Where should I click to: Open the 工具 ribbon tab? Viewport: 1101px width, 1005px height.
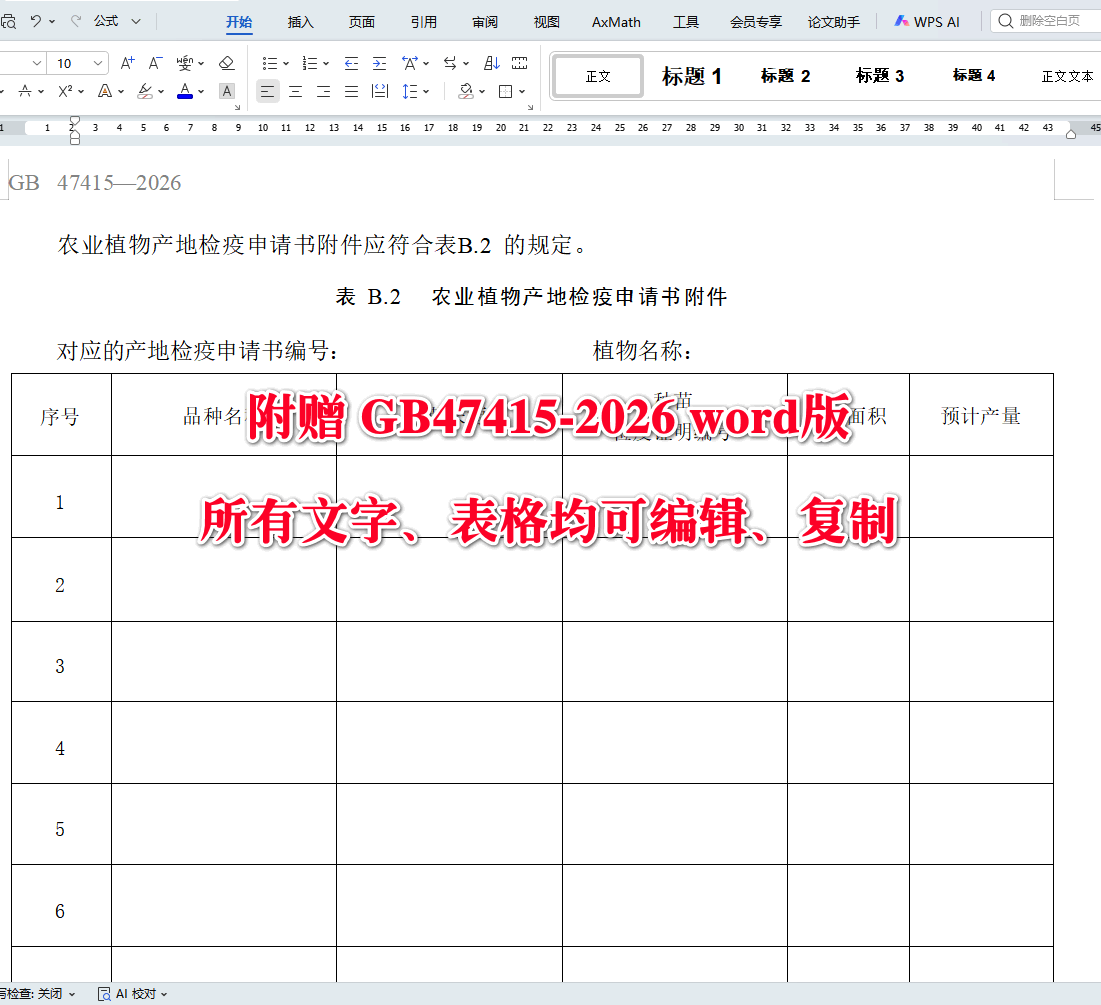point(686,22)
